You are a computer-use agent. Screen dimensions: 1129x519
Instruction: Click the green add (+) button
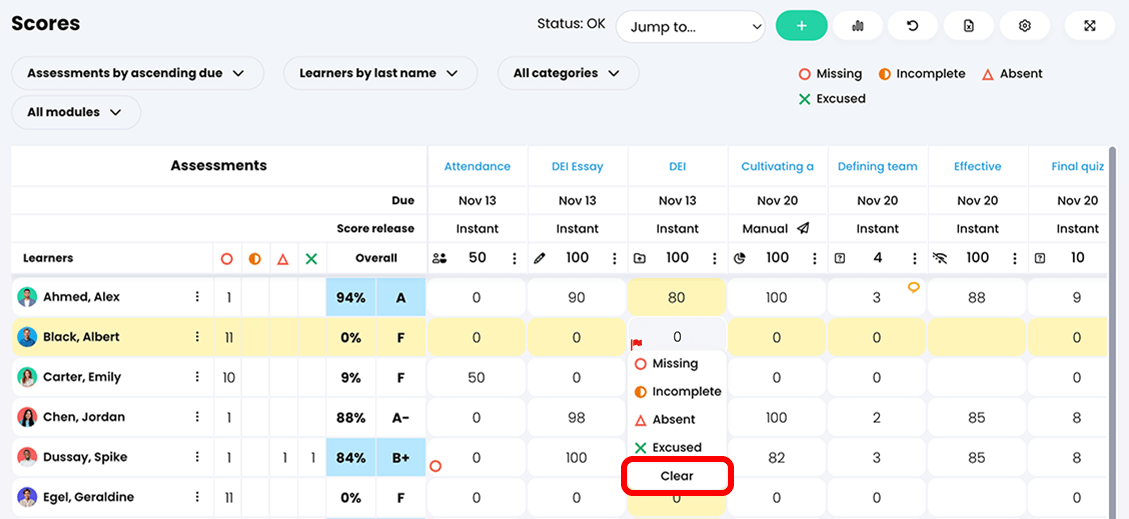coord(801,26)
